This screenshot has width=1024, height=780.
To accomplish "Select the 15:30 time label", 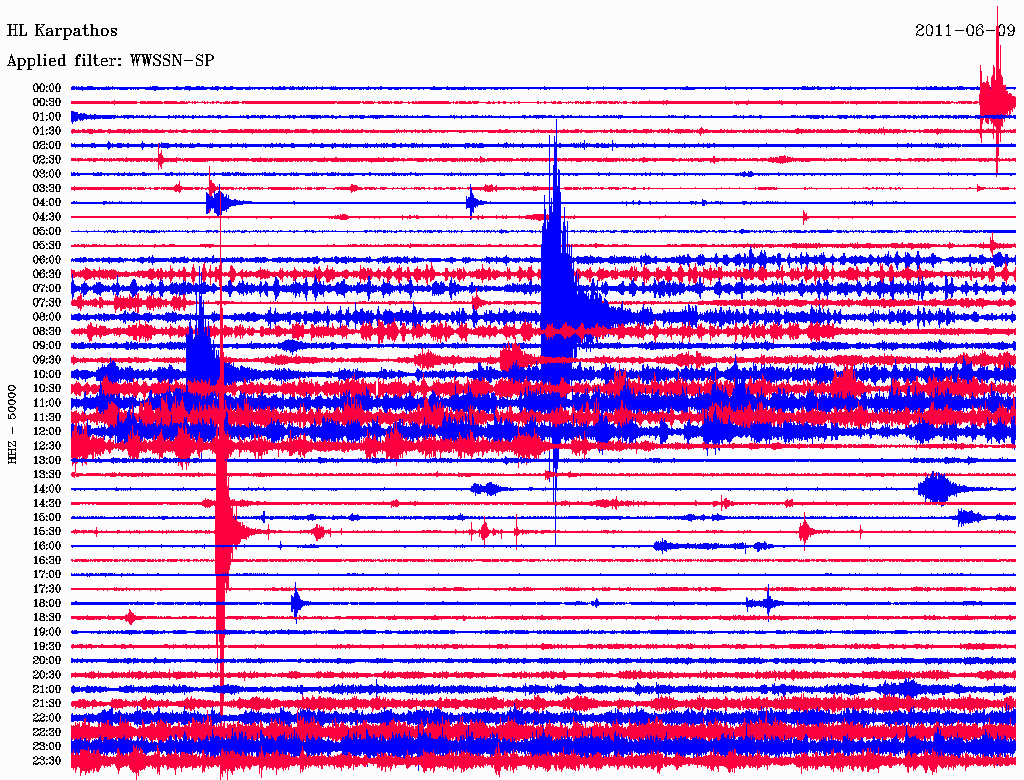I will 46,532.
